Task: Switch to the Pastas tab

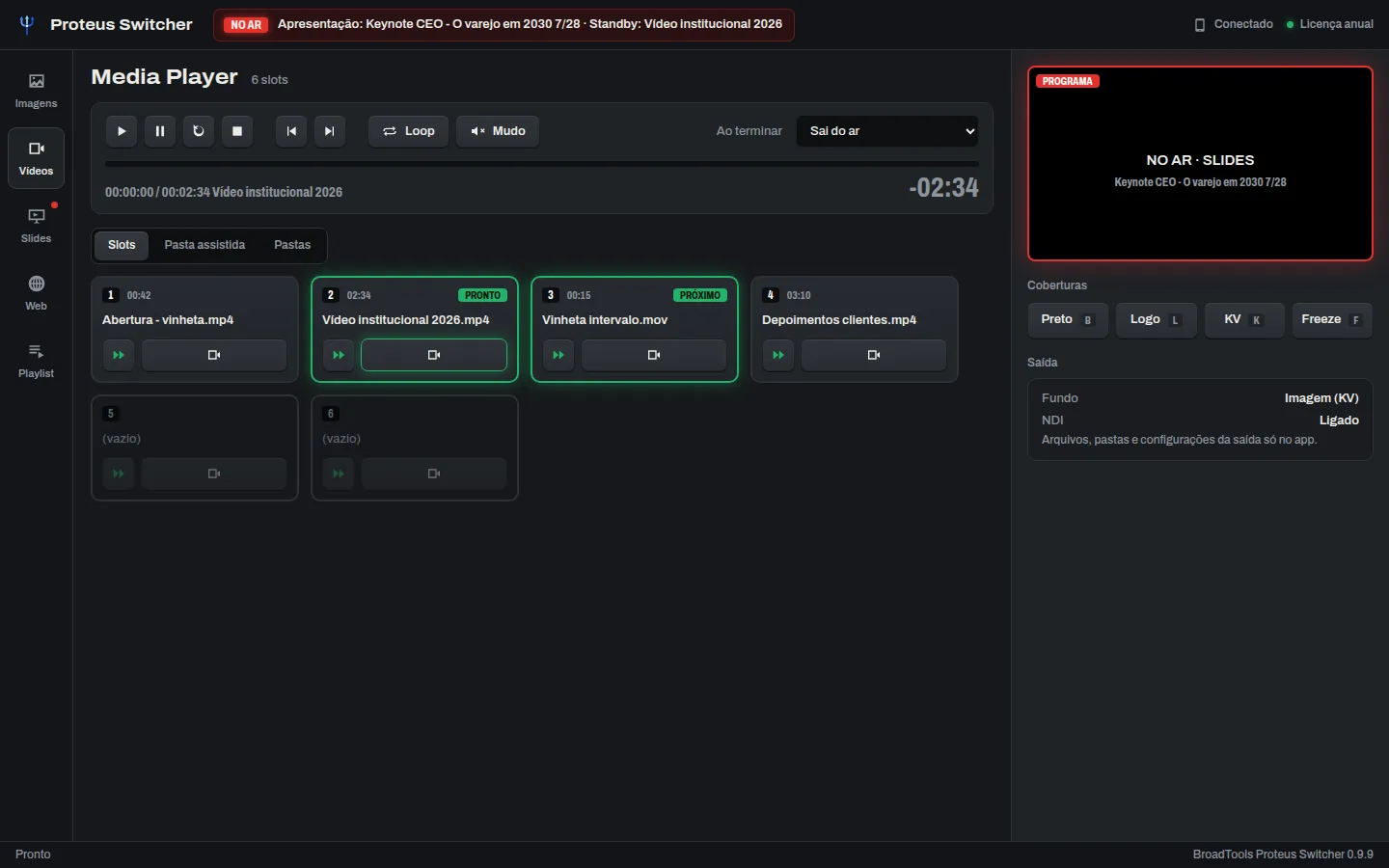Action: 292,245
